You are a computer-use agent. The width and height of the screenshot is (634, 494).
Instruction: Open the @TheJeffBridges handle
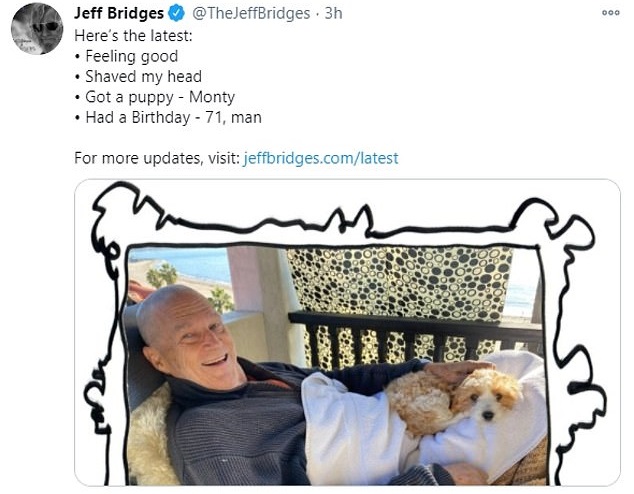[251, 13]
